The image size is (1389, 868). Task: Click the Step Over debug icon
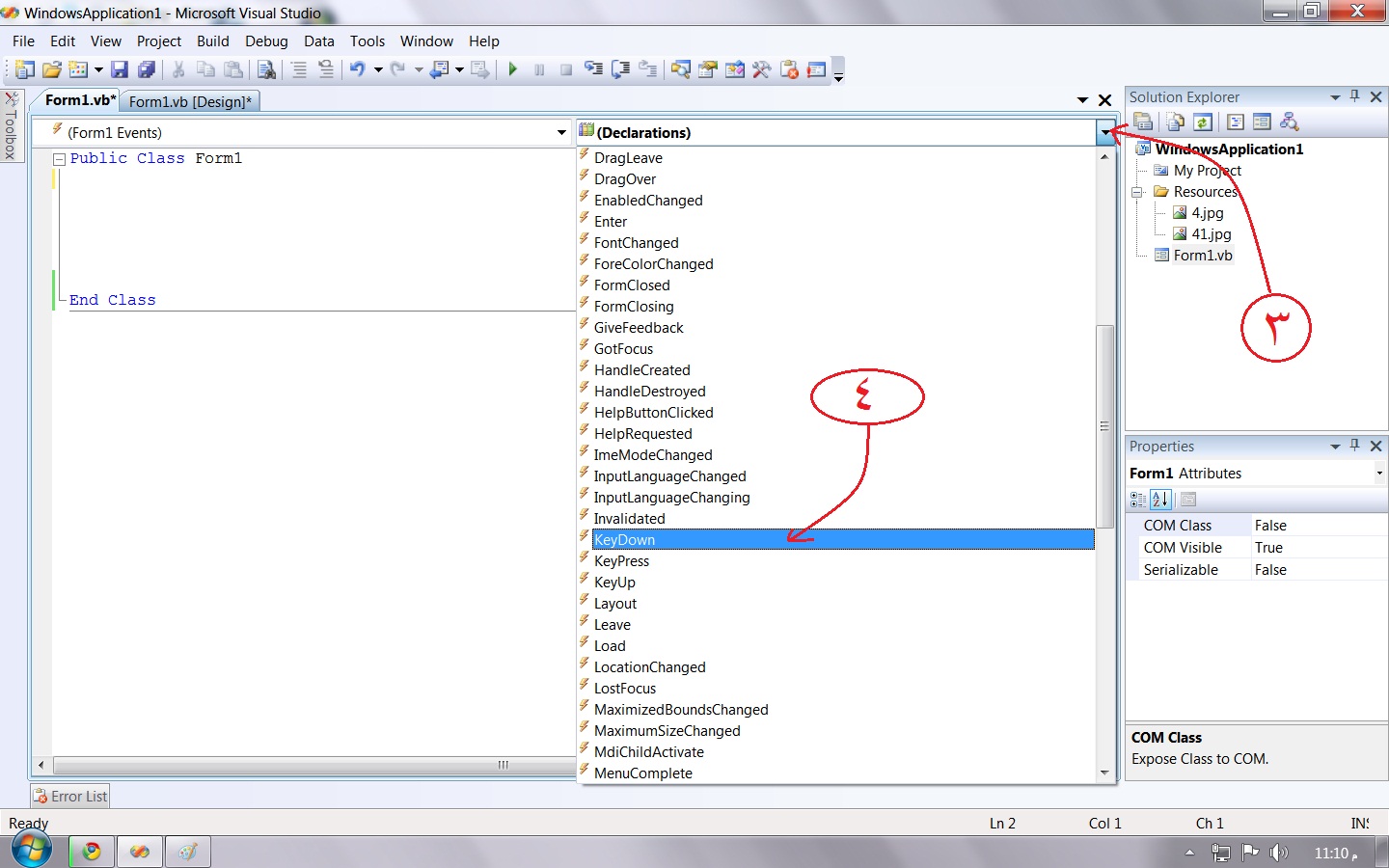[621, 69]
